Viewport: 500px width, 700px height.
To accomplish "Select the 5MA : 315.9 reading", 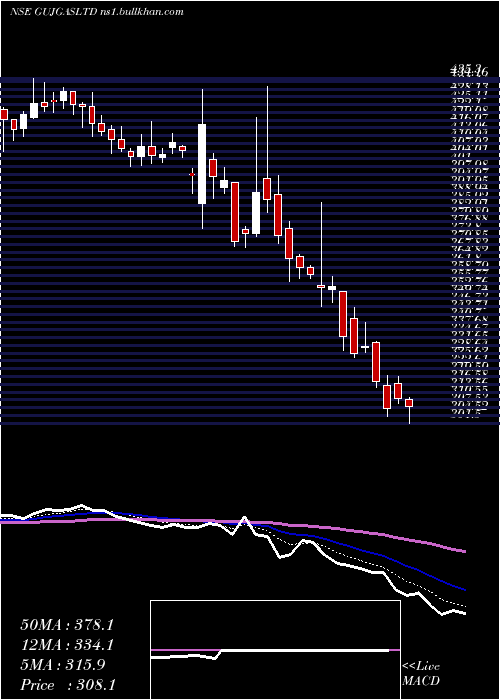I will (63, 665).
